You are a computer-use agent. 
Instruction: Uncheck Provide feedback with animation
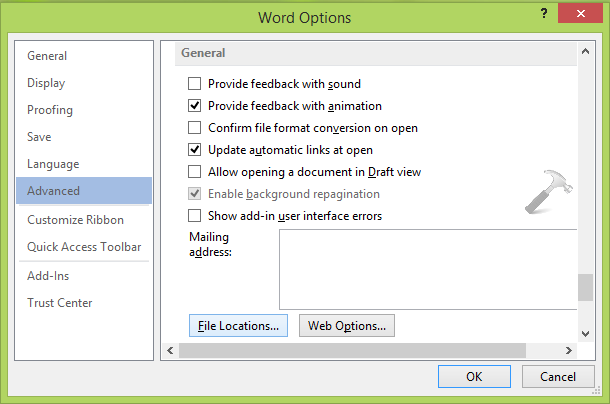195,105
